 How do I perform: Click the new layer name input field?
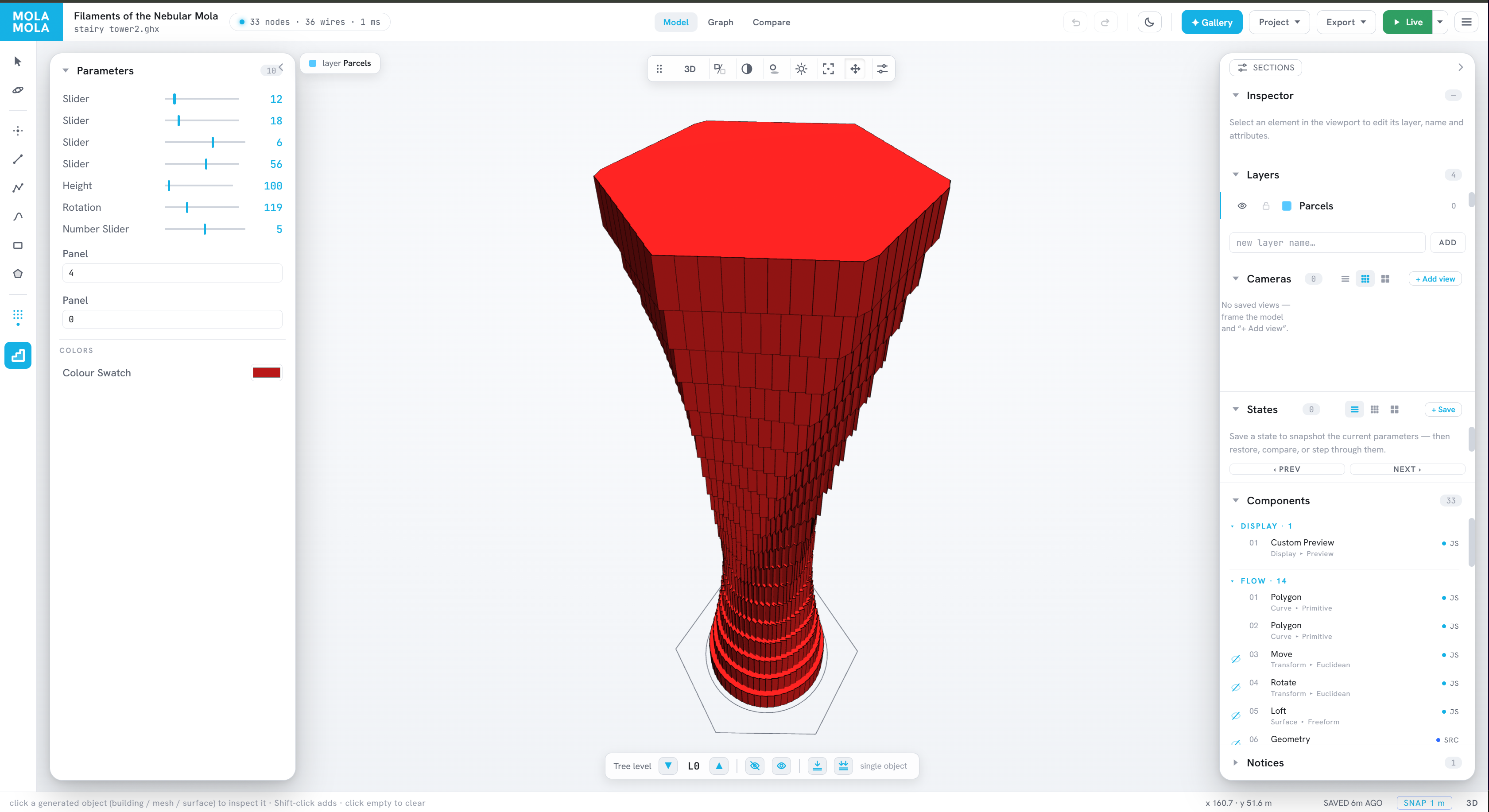pos(1327,243)
